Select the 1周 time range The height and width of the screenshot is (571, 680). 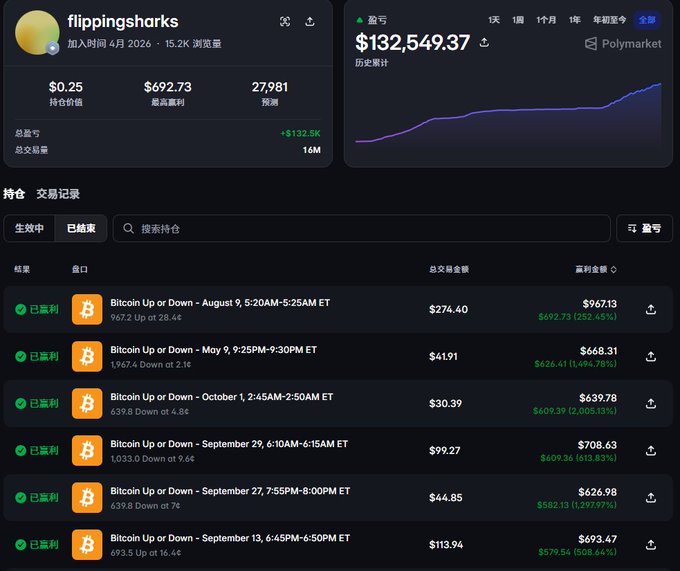point(518,20)
